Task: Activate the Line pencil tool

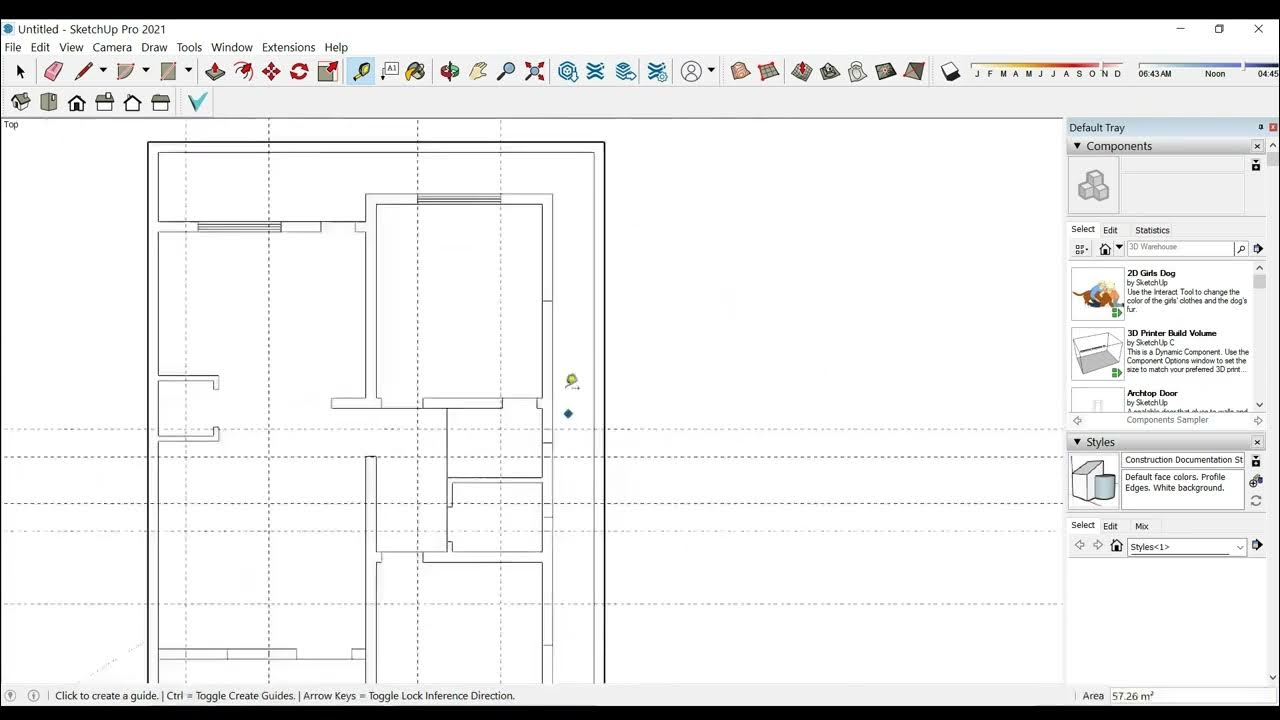Action: click(x=84, y=71)
